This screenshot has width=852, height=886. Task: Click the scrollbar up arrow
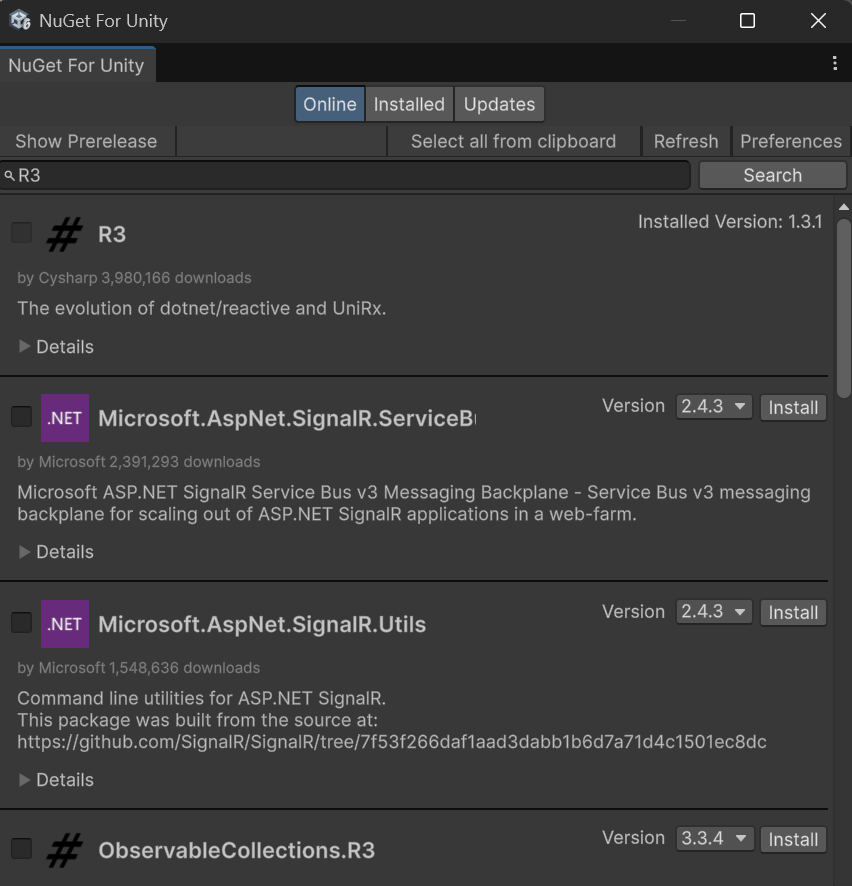tap(844, 207)
